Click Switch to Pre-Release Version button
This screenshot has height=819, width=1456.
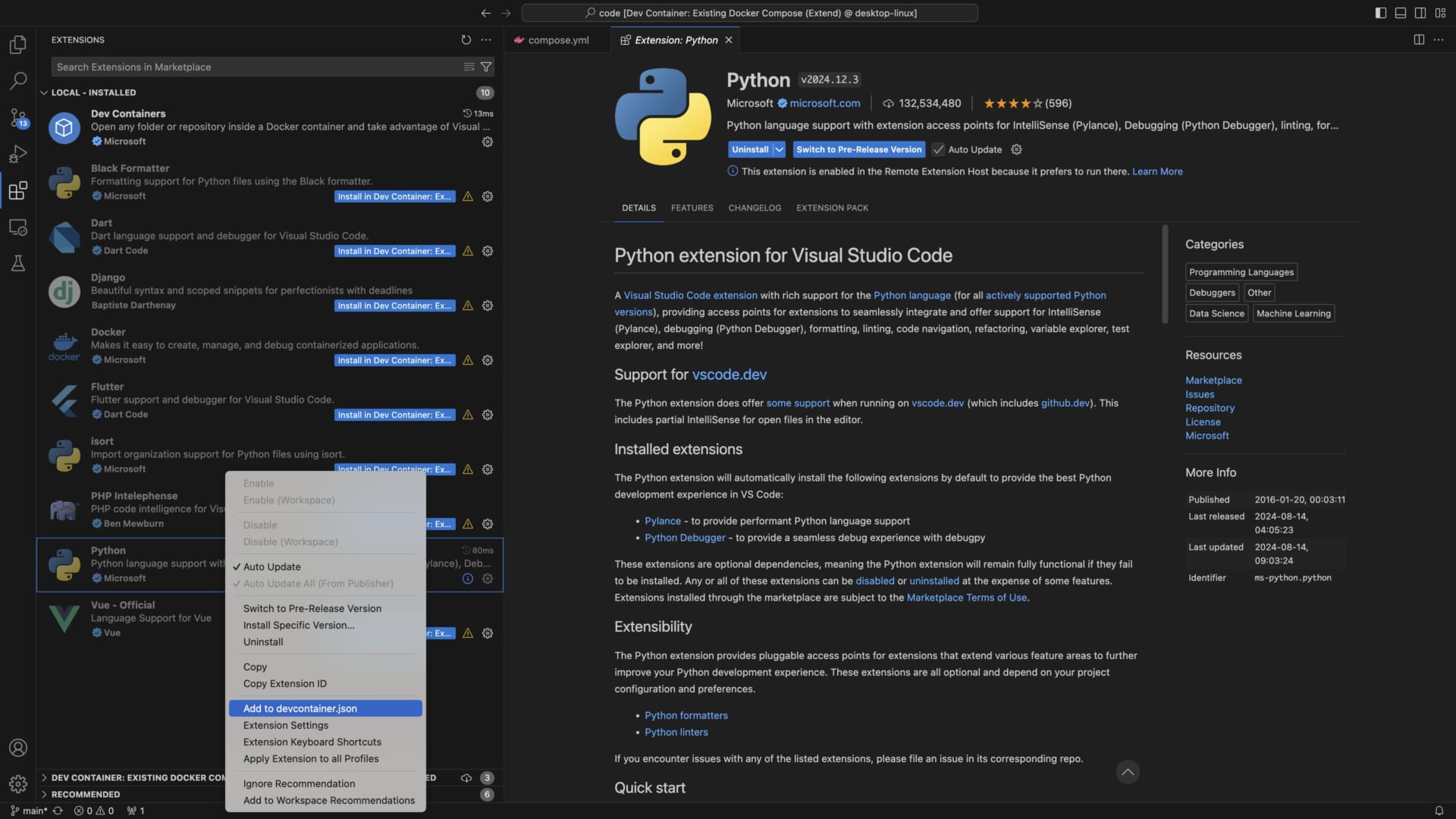tap(859, 149)
